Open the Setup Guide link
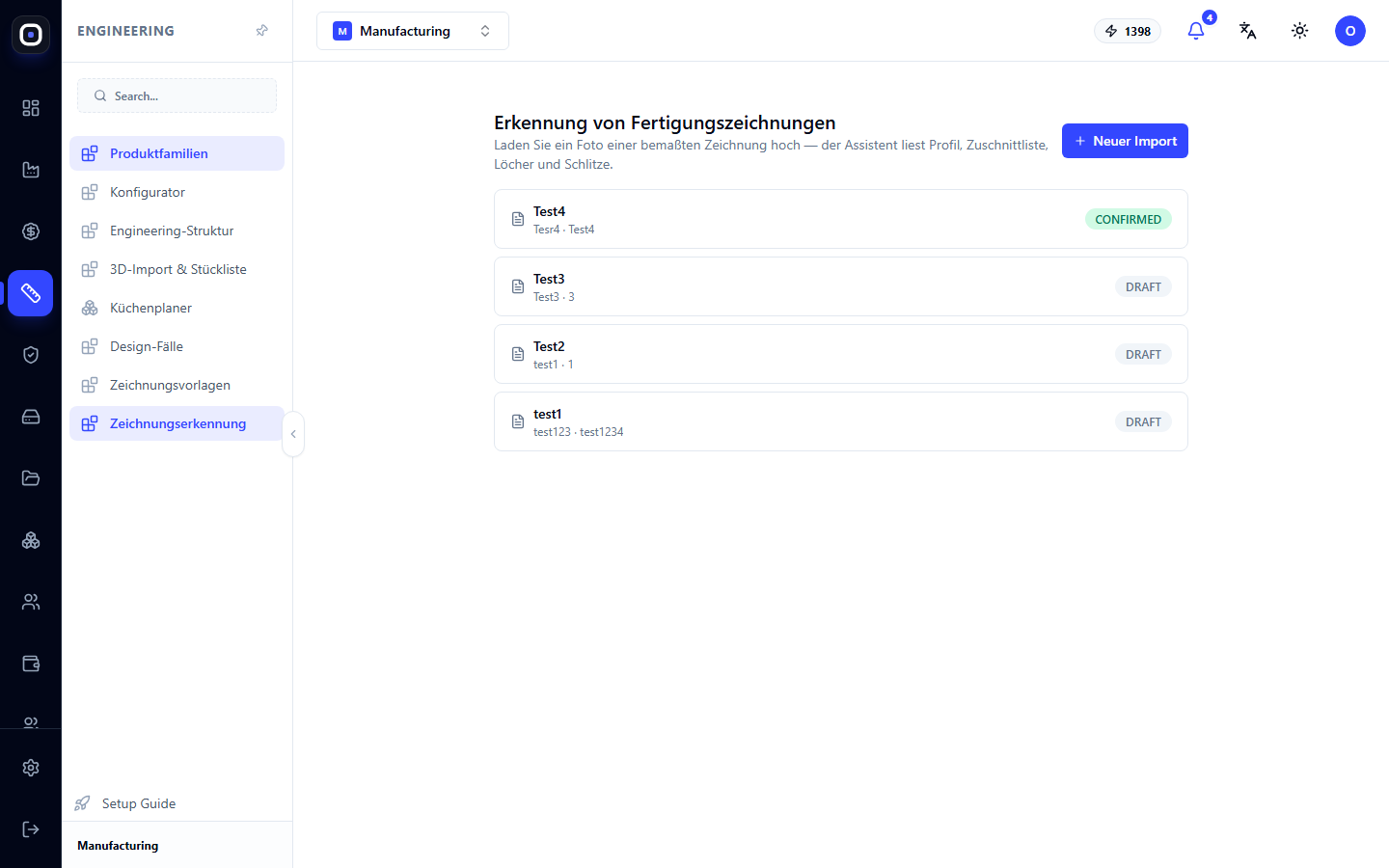The image size is (1389, 868). [126, 803]
